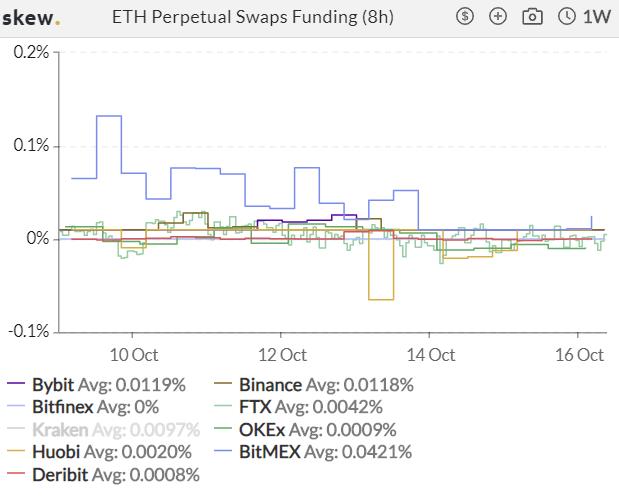This screenshot has height=496, width=619.
Task: Click the 0.2% y-axis label
Action: [x=31, y=52]
